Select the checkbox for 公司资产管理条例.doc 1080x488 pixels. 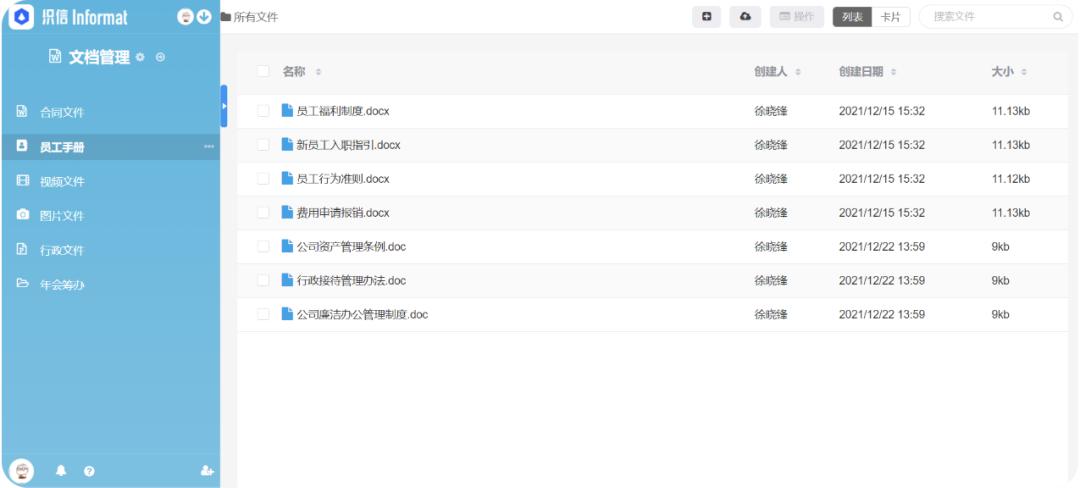[263, 247]
